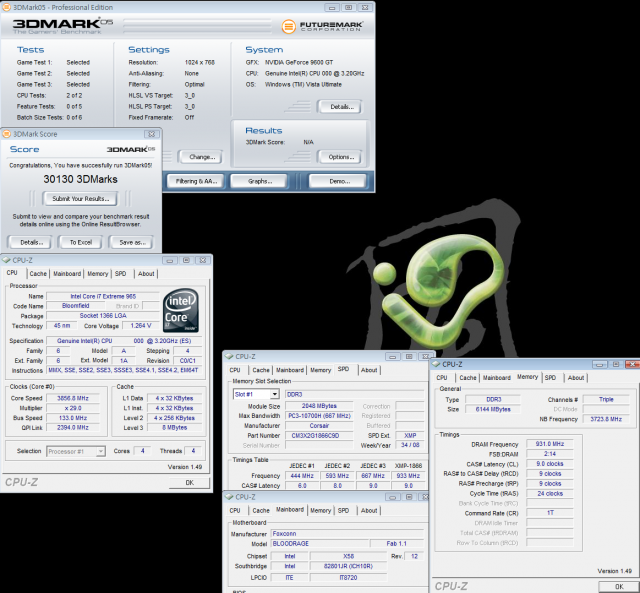Click the Intel Core logo in CPU-Z
The image size is (640, 593).
click(181, 310)
